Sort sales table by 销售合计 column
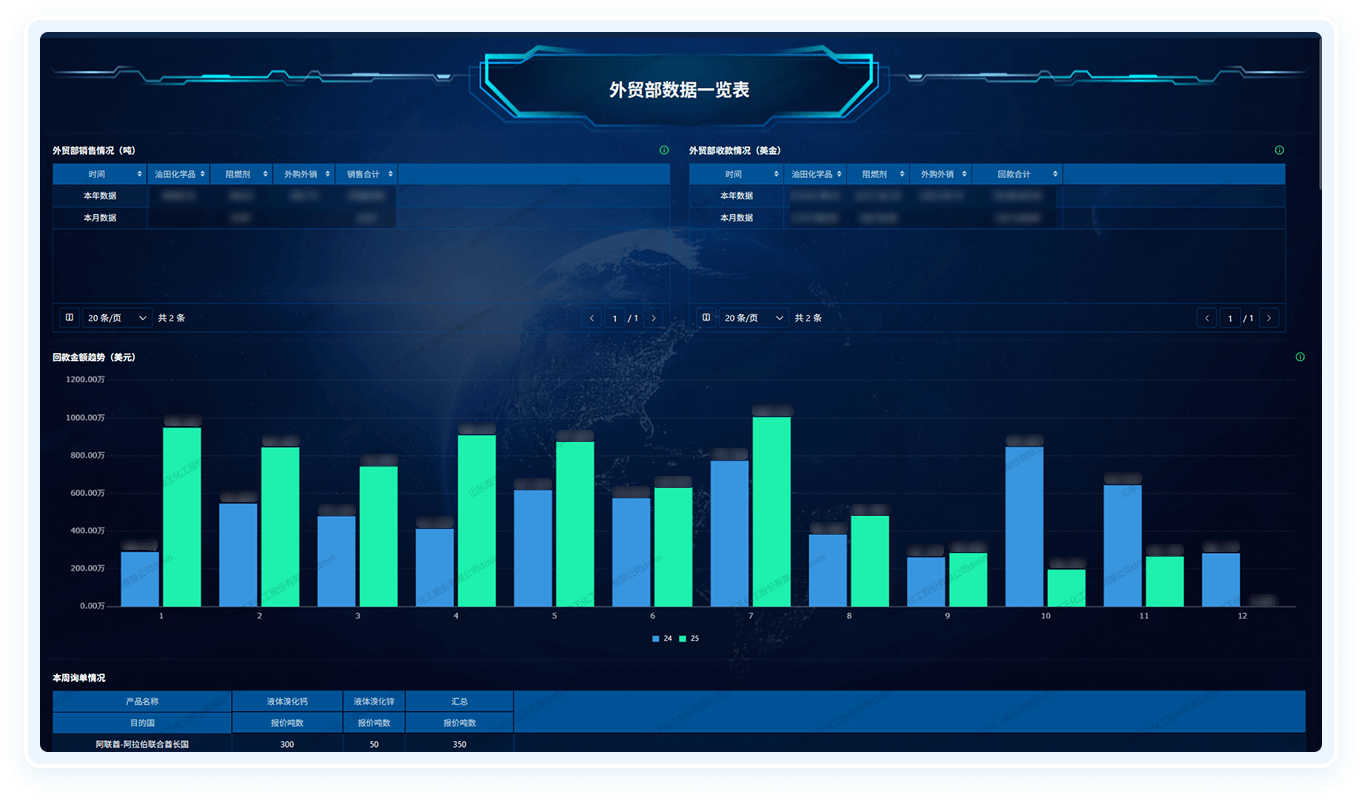Screen dimensions: 1362x800 point(389,174)
